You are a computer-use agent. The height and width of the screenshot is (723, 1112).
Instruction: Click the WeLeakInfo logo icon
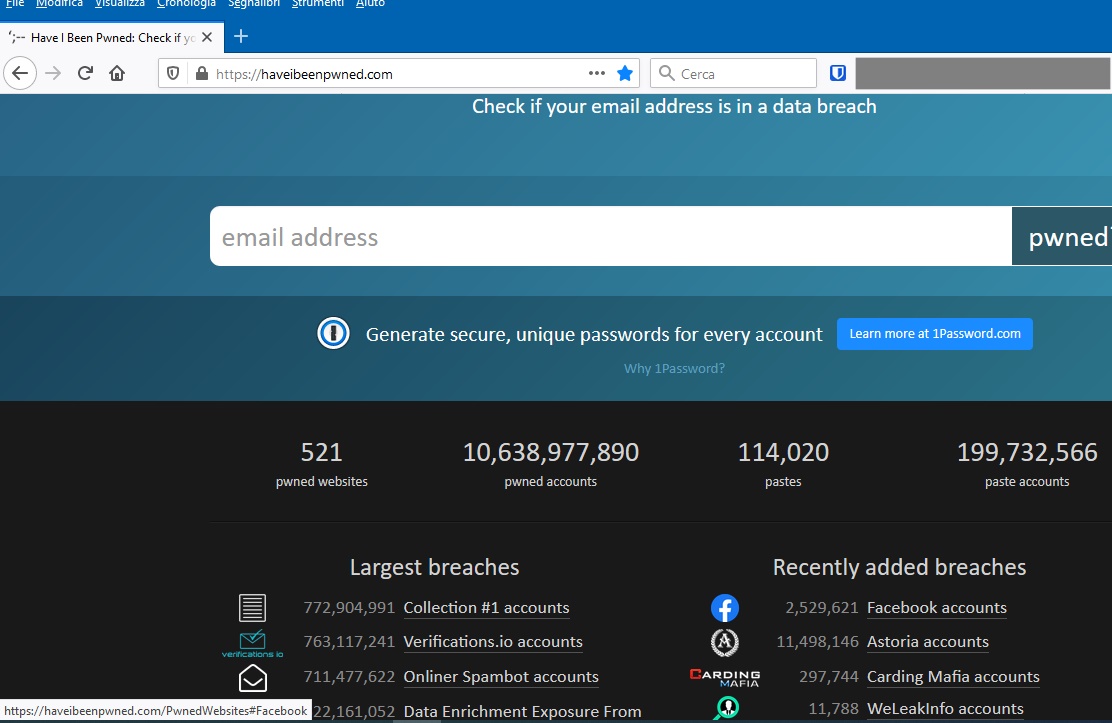click(726, 708)
